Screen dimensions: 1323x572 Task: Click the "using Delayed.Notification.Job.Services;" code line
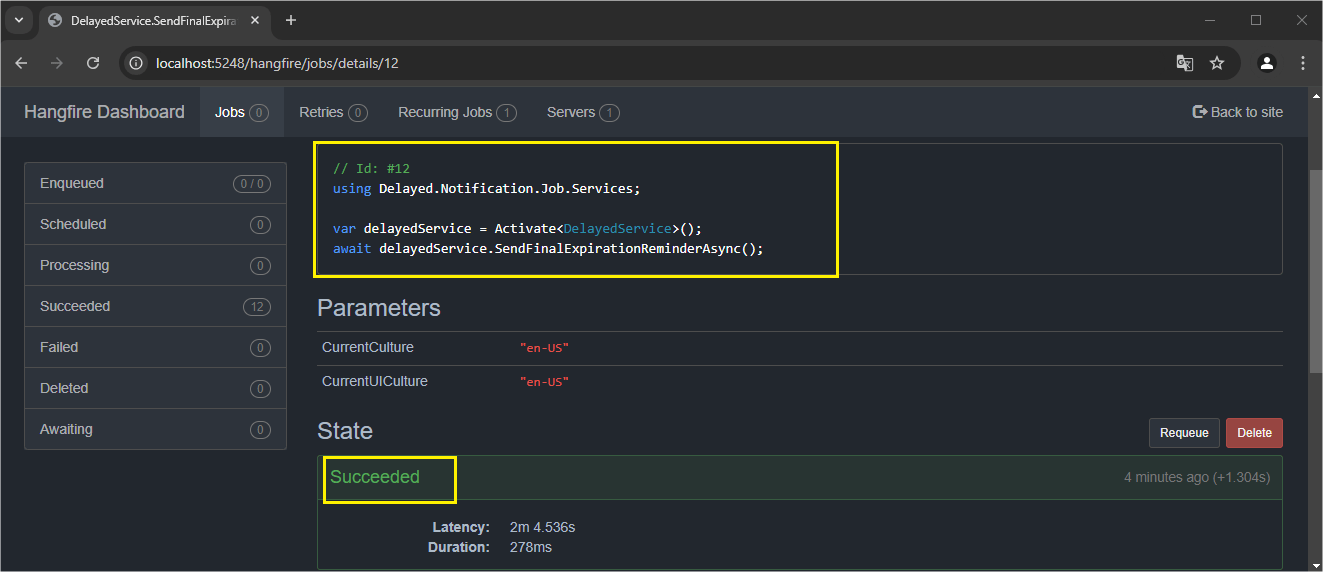click(x=486, y=188)
